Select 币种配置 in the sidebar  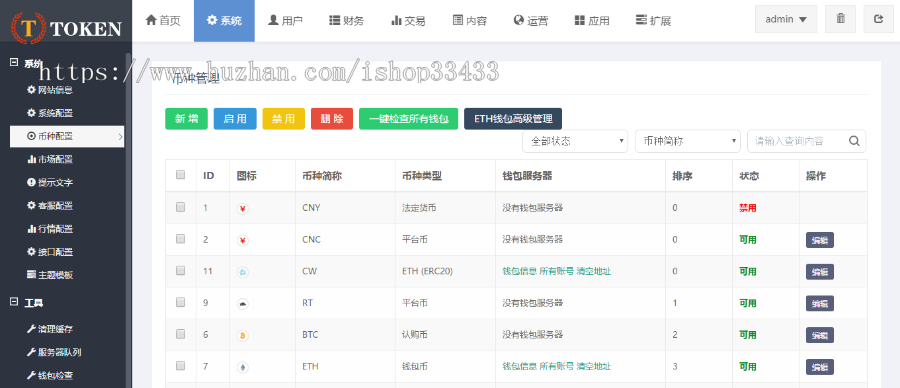[67, 137]
